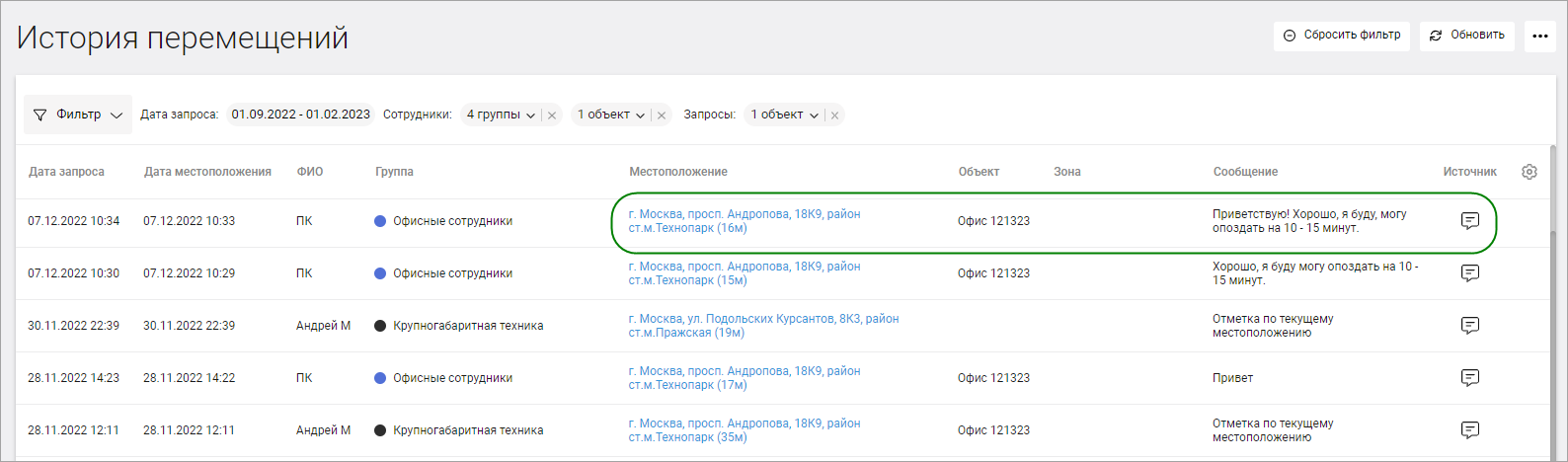Click message source icon for 28.11.2022 12:11 row
Viewport: 1568px width, 462px height.
coord(1469,430)
